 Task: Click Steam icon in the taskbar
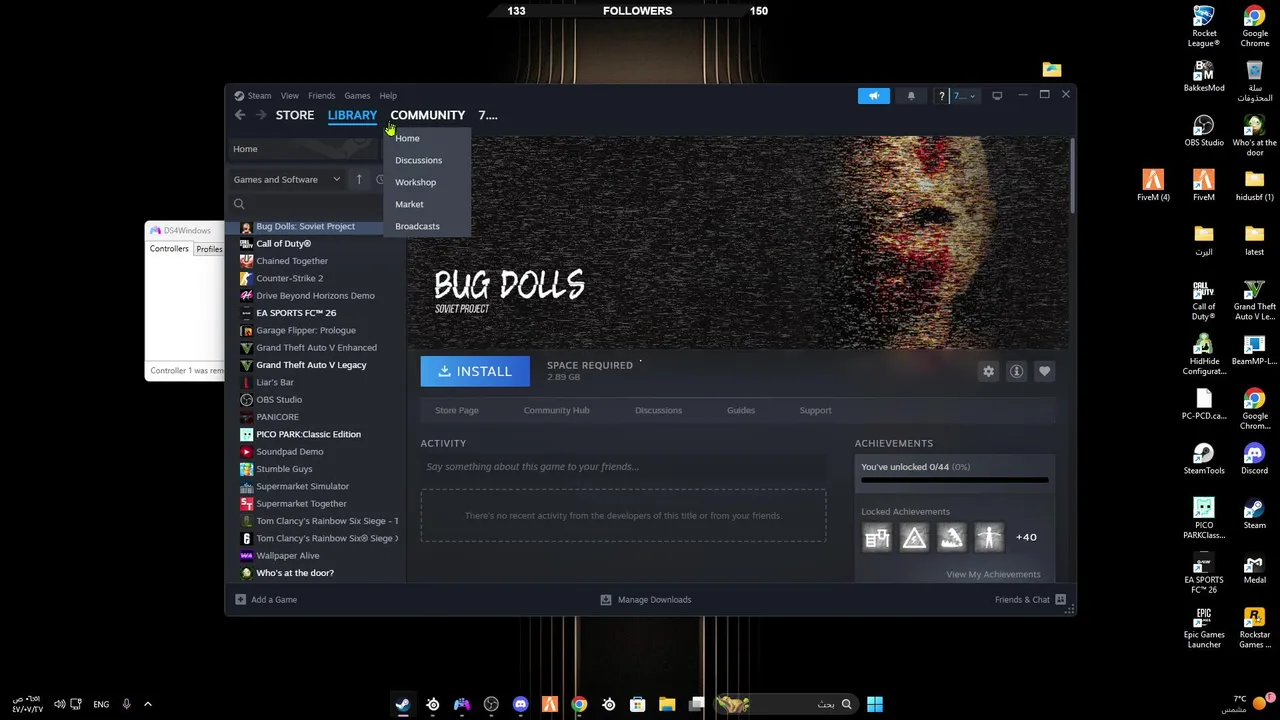402,704
